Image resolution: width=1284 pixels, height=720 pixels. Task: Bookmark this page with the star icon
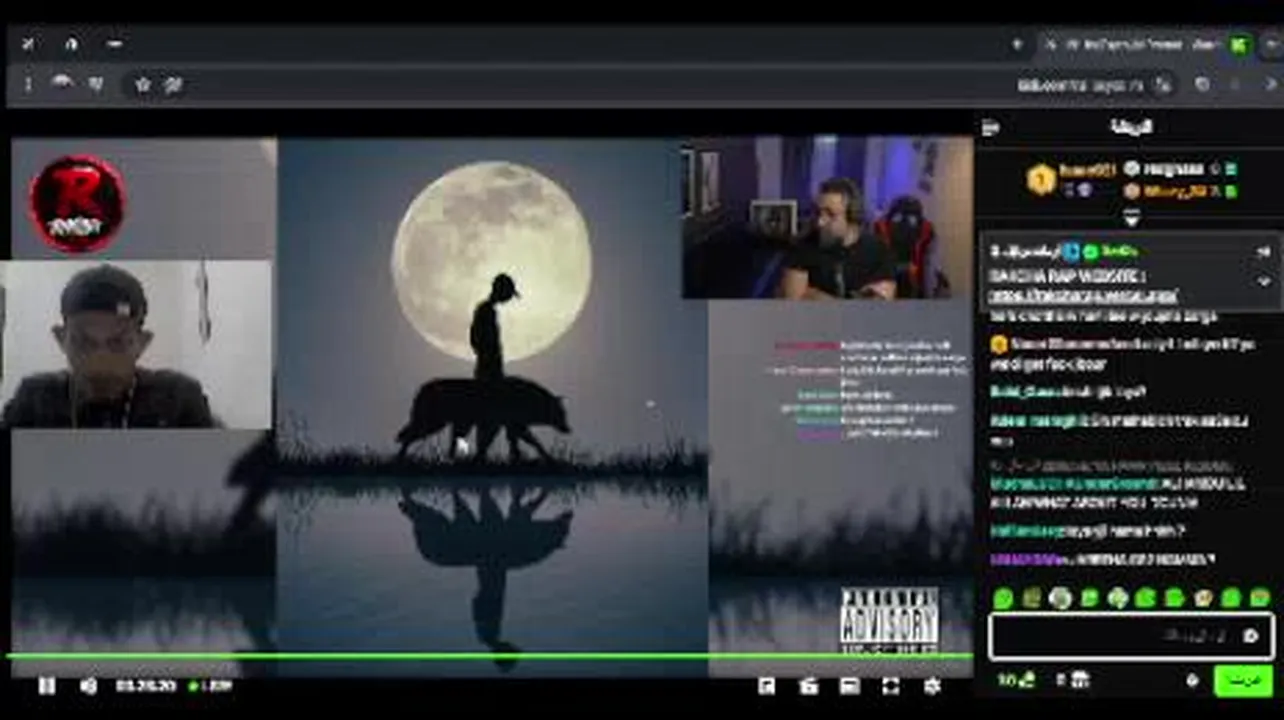point(142,85)
